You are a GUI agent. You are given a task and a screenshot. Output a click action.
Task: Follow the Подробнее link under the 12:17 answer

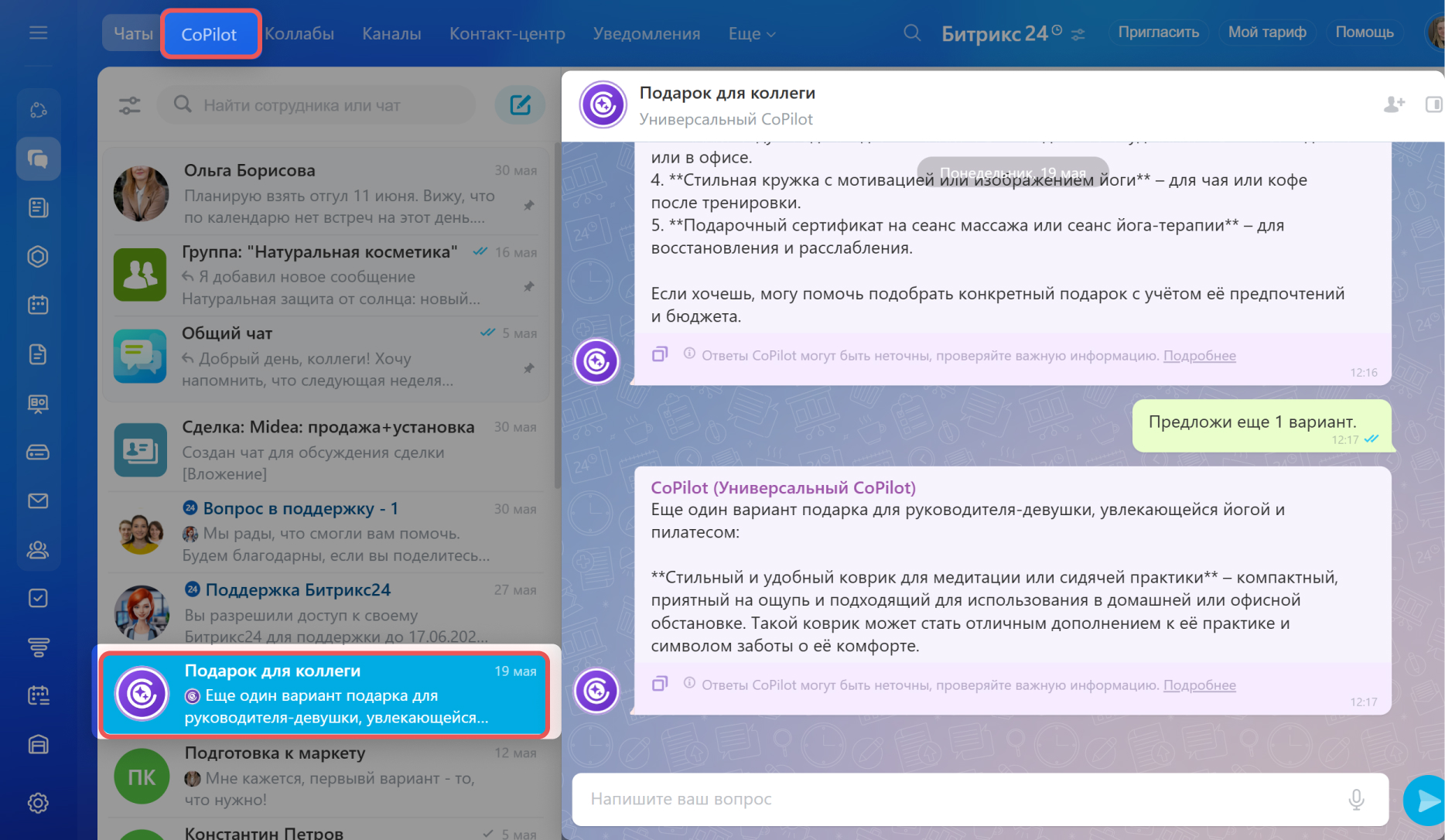coord(1199,685)
